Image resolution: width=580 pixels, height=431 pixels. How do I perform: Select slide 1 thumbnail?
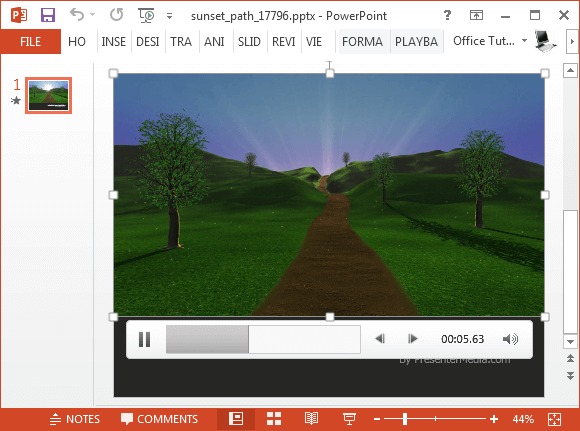pos(48,95)
